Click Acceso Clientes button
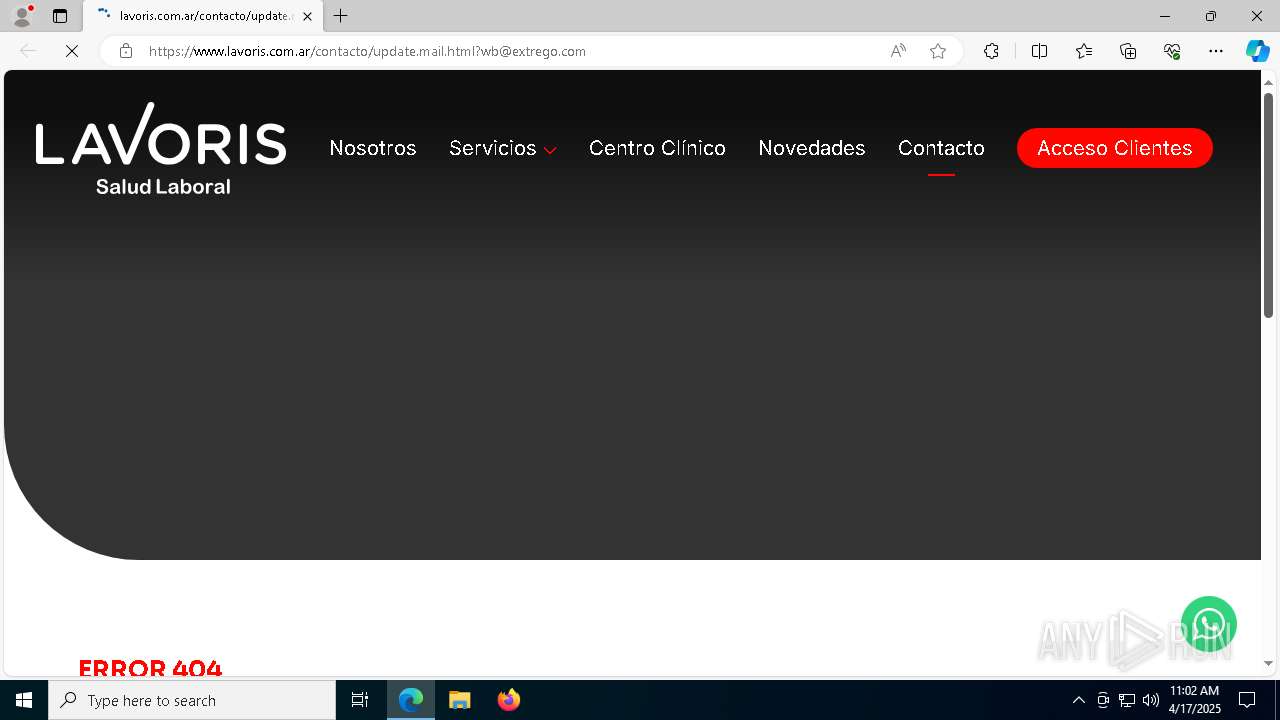1280x720 pixels. [1115, 148]
